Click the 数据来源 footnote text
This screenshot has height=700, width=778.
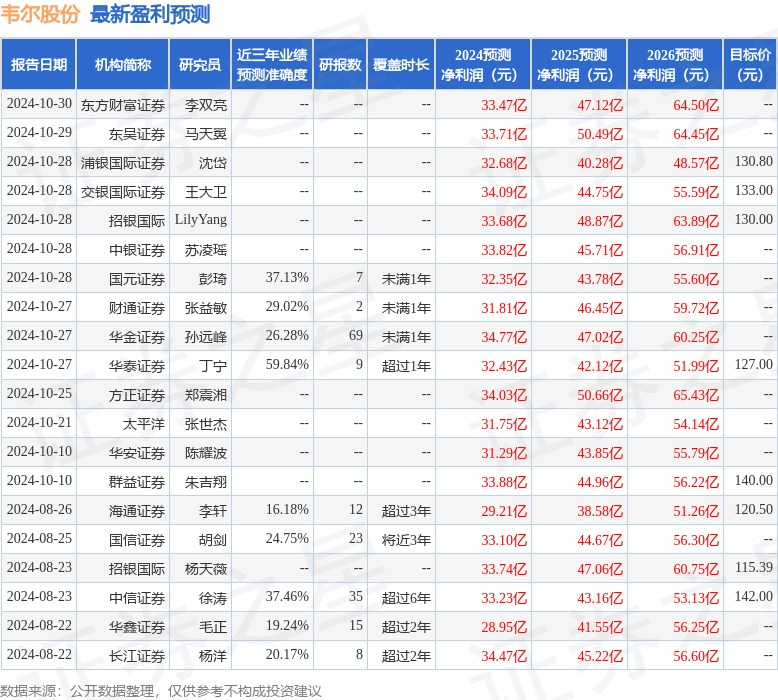(x=161, y=691)
